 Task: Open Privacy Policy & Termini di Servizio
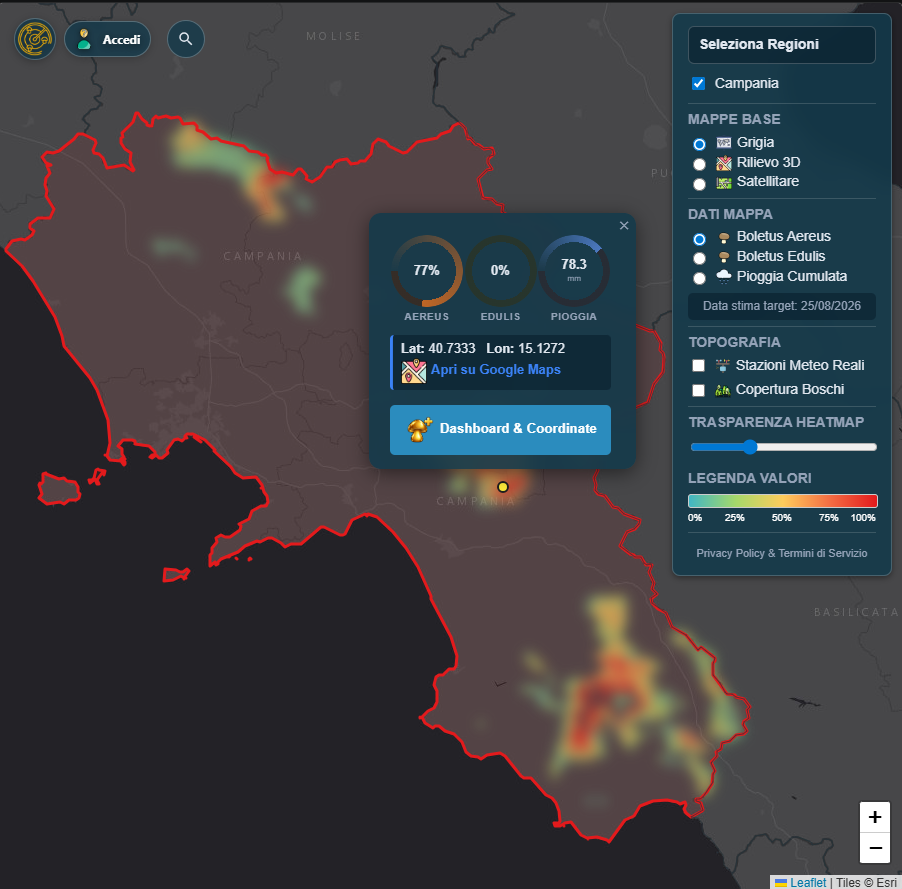782,553
